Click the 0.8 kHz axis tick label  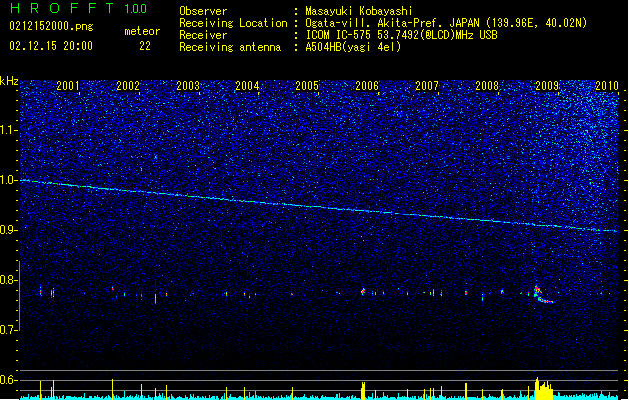pyautogui.click(x=9, y=280)
